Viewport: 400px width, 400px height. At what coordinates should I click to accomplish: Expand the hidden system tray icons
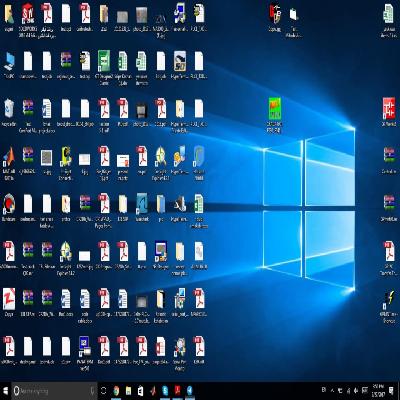click(x=332, y=390)
